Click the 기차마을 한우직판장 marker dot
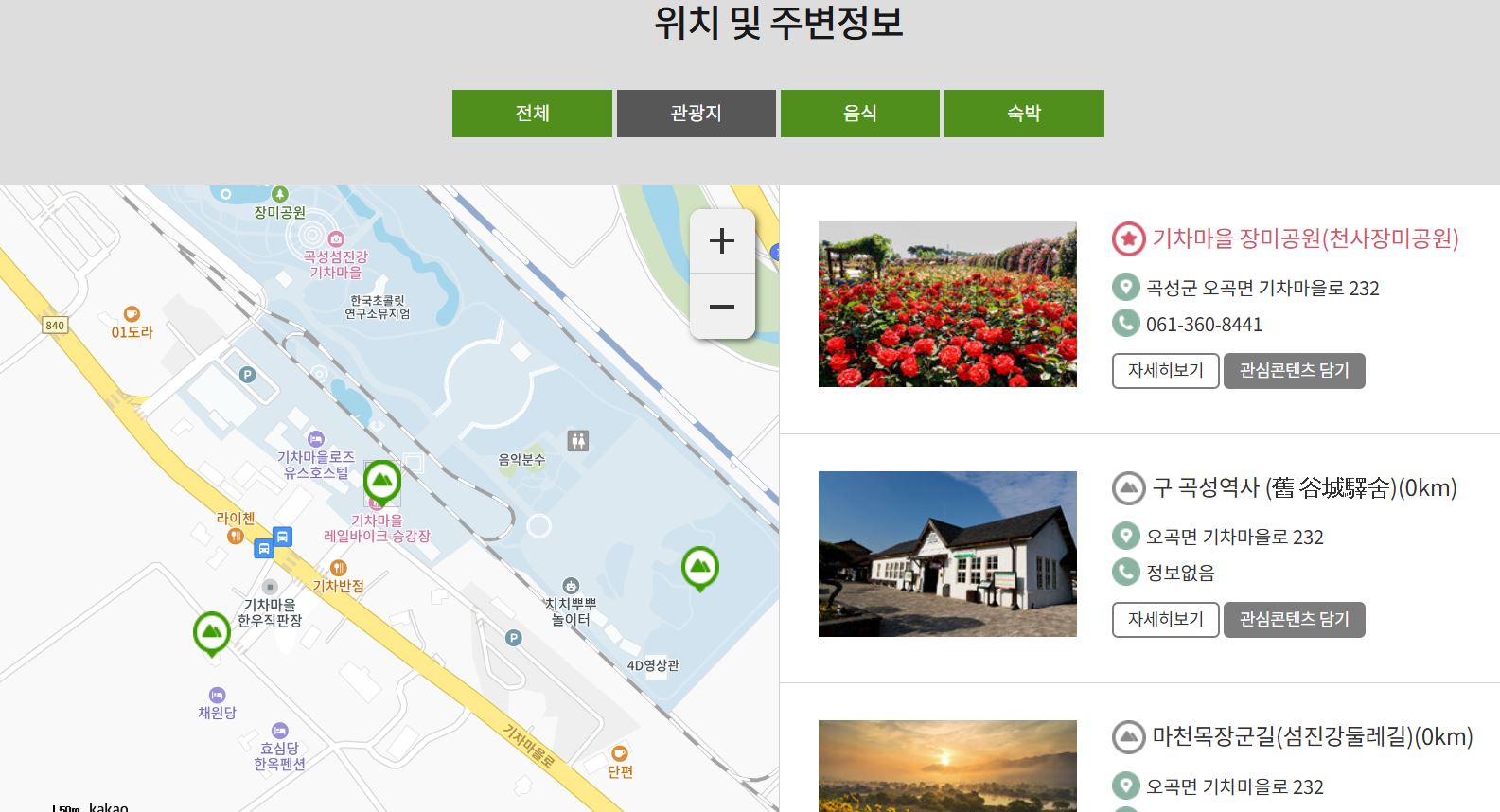This screenshot has width=1500, height=812. pyautogui.click(x=270, y=587)
